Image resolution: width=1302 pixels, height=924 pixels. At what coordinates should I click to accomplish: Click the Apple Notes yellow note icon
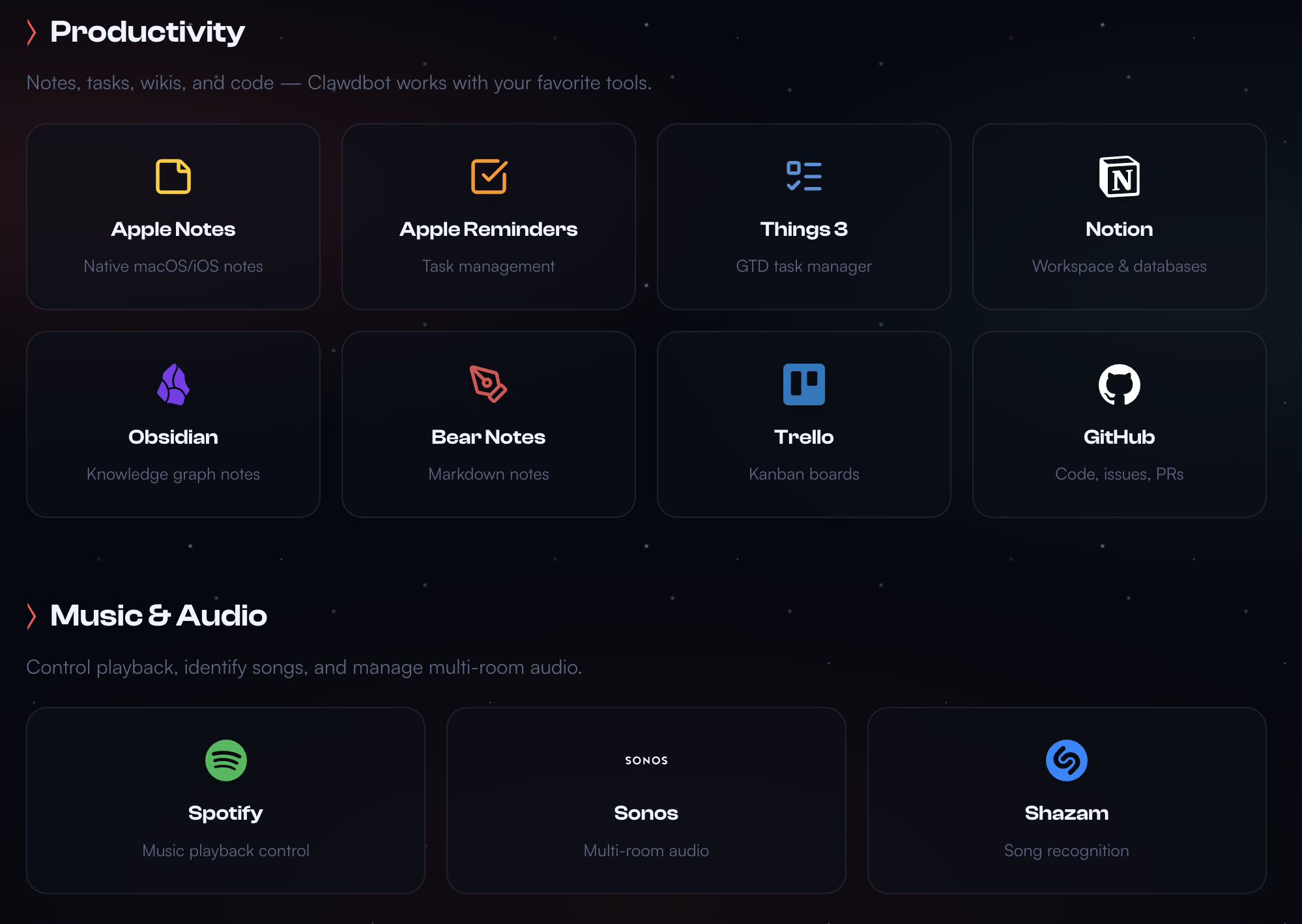(173, 177)
